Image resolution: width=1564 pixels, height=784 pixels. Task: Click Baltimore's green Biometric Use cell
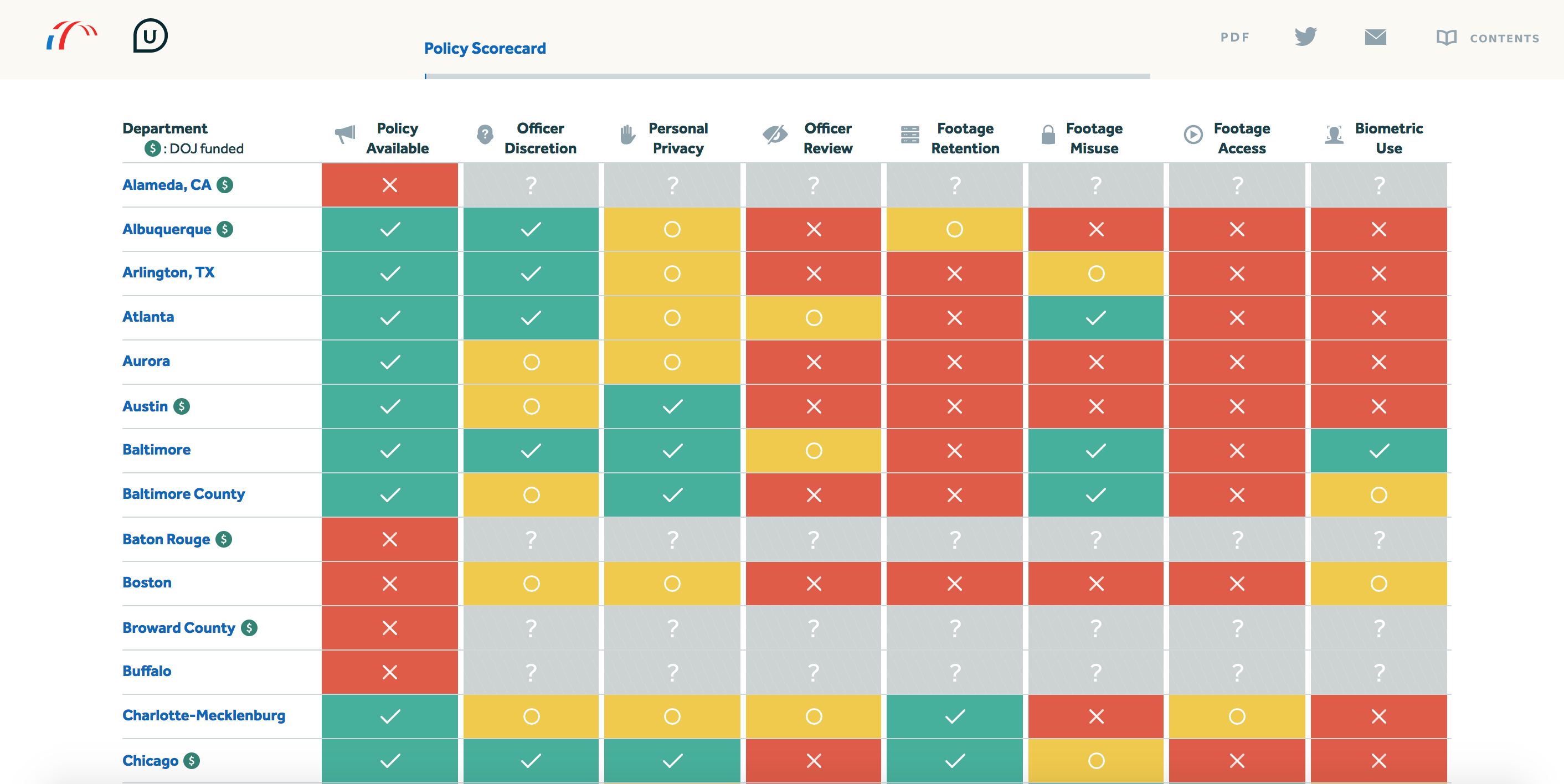coord(1378,451)
